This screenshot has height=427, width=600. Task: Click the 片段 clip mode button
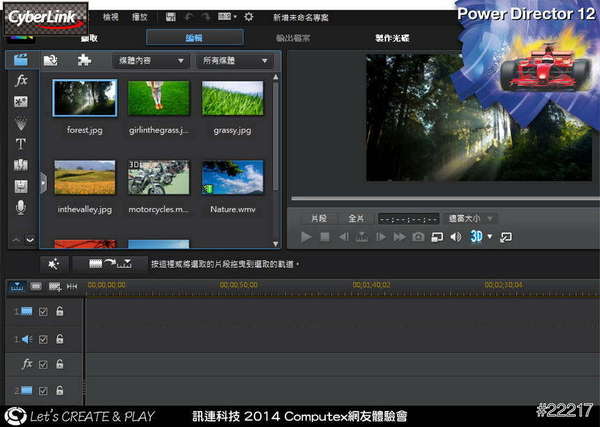click(x=319, y=217)
